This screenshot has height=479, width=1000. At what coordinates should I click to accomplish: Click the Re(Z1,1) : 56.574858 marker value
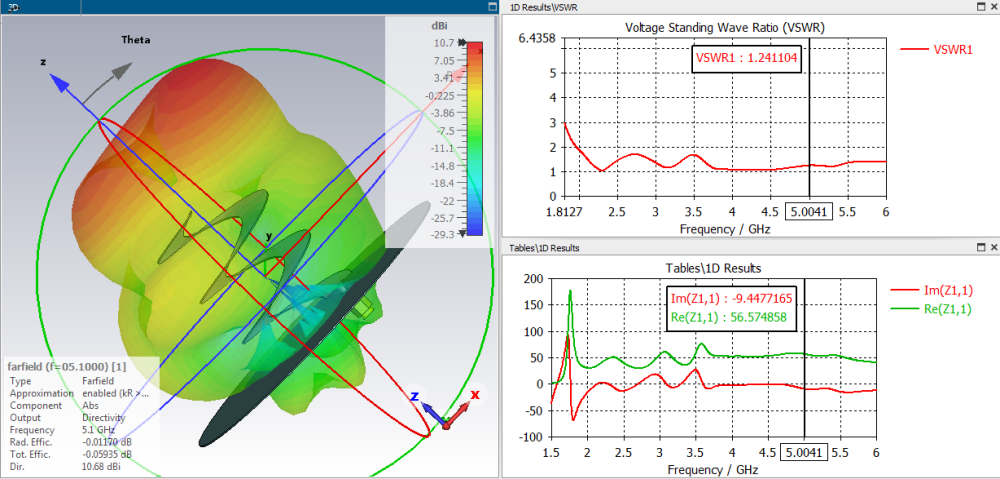728,317
